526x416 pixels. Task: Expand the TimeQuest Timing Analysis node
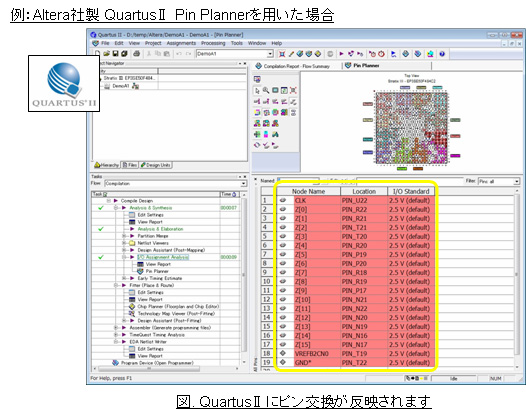coord(116,334)
